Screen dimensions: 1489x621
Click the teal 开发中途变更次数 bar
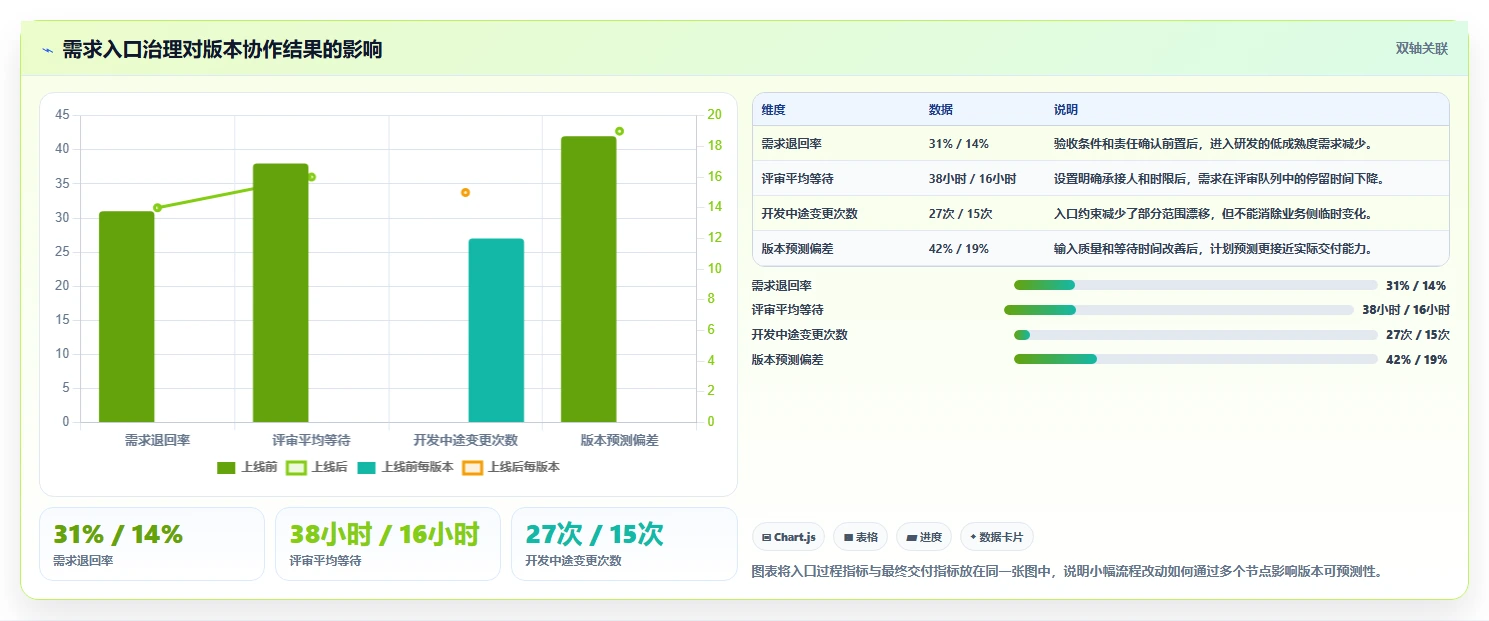496,330
